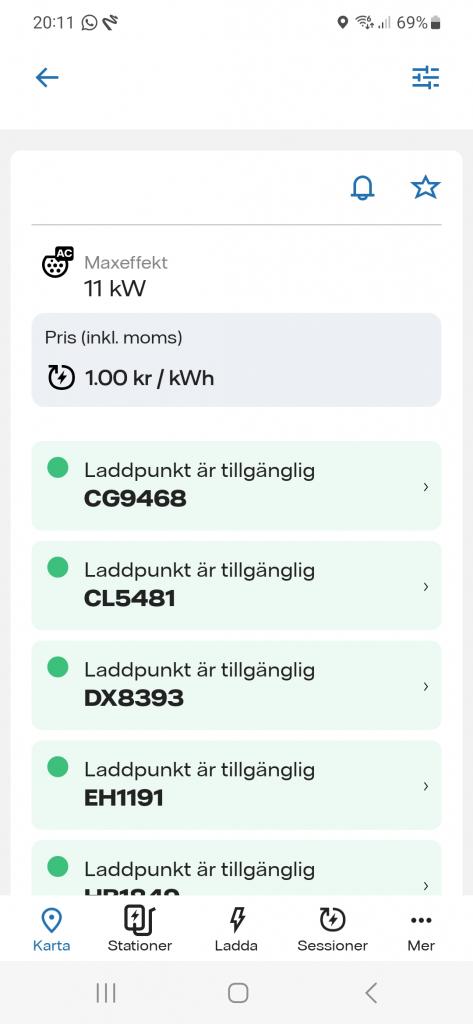Go to the Sessioner tab
The height and width of the screenshot is (1024, 473).
[x=333, y=930]
